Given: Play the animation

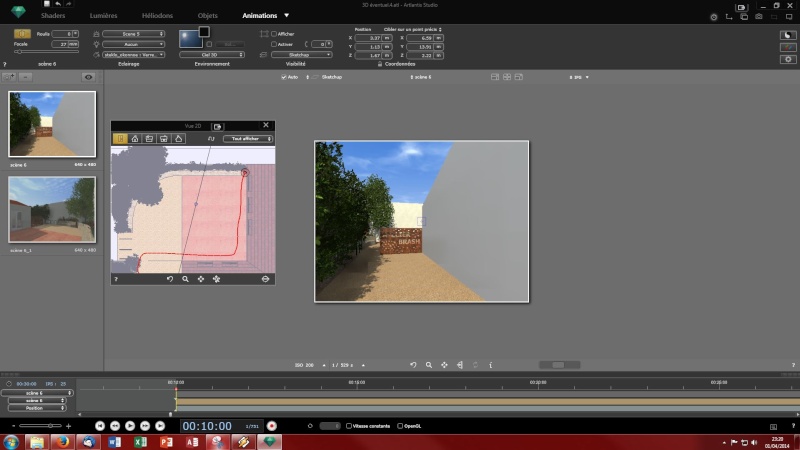Looking at the screenshot, I should [130, 426].
